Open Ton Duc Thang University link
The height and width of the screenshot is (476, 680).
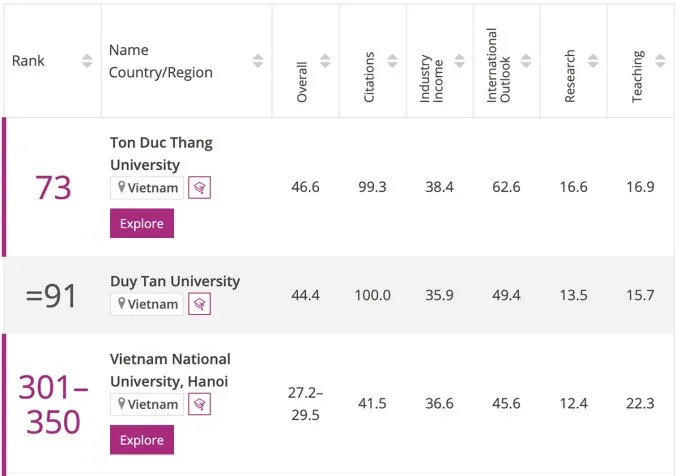[161, 154]
